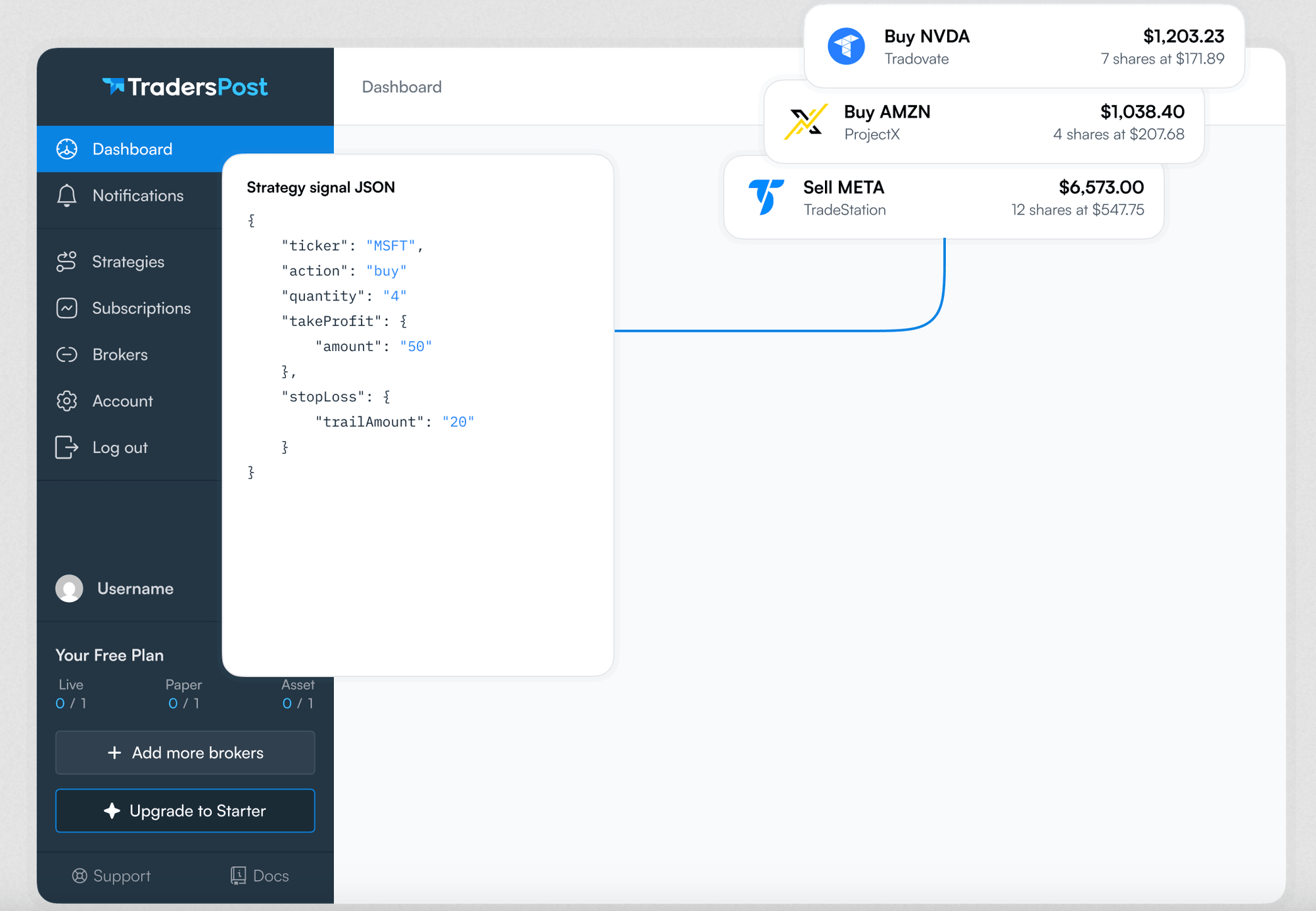Open Account settings in the sidebar
Screen dimensions: 1316x911
129,401
